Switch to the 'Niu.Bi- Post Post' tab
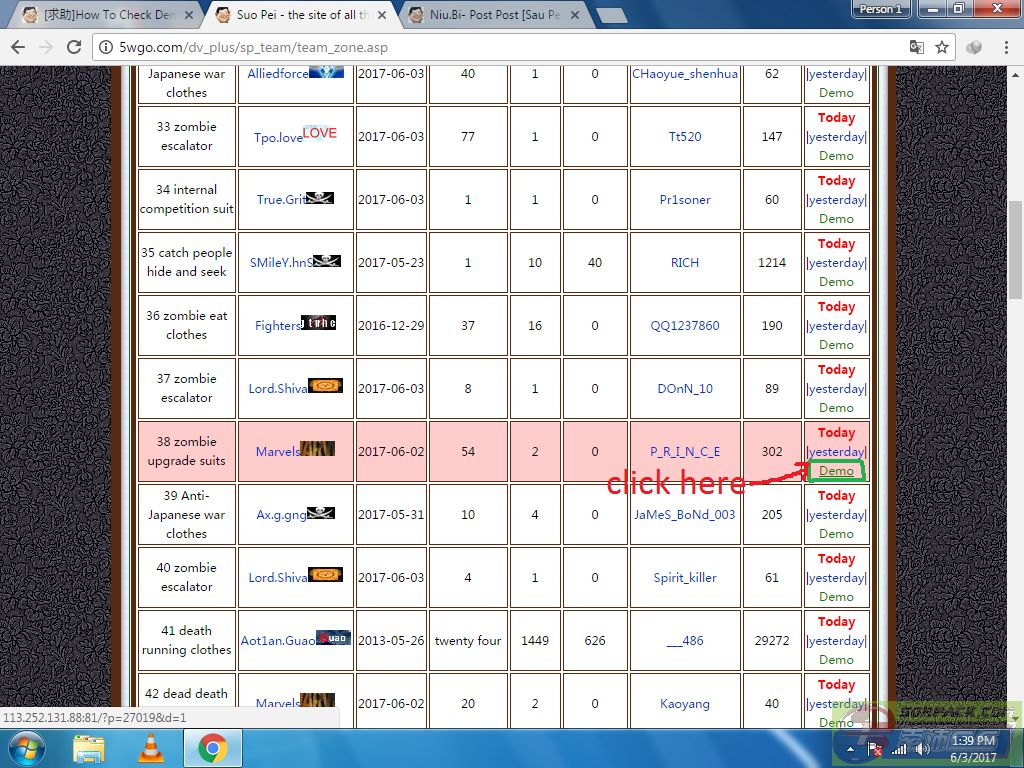1024x768 pixels. [x=490, y=15]
